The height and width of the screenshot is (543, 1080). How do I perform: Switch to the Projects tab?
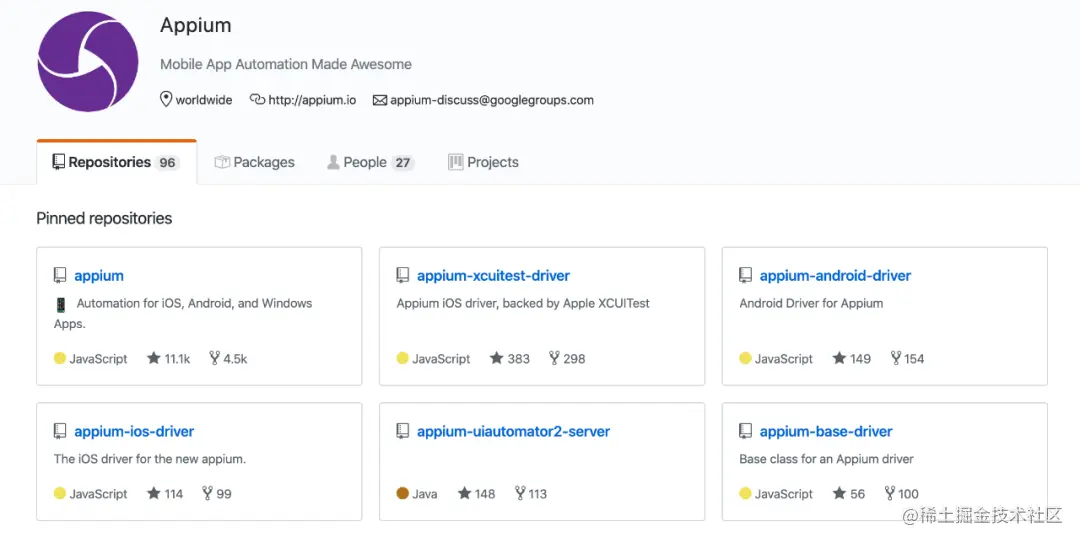484,163
